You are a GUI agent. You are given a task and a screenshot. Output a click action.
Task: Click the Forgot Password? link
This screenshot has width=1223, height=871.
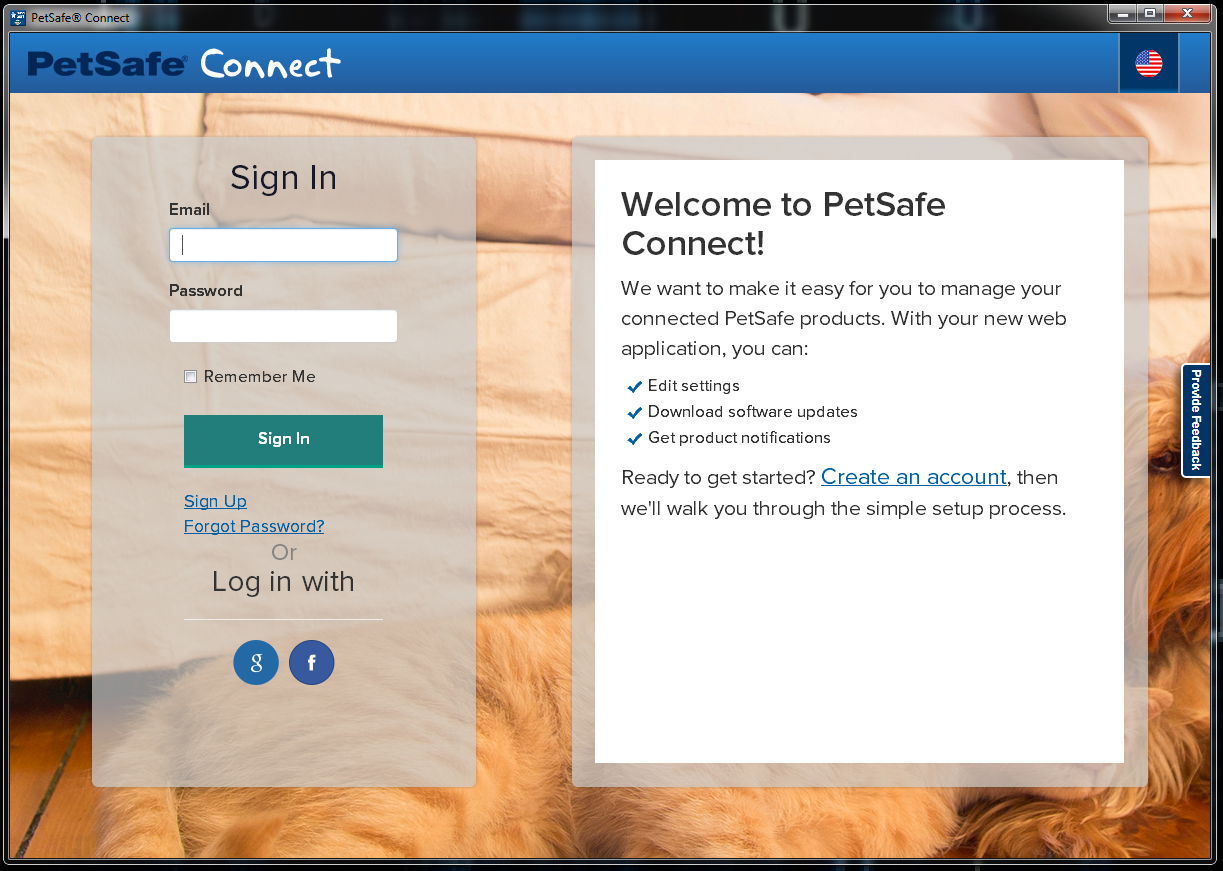point(254,526)
